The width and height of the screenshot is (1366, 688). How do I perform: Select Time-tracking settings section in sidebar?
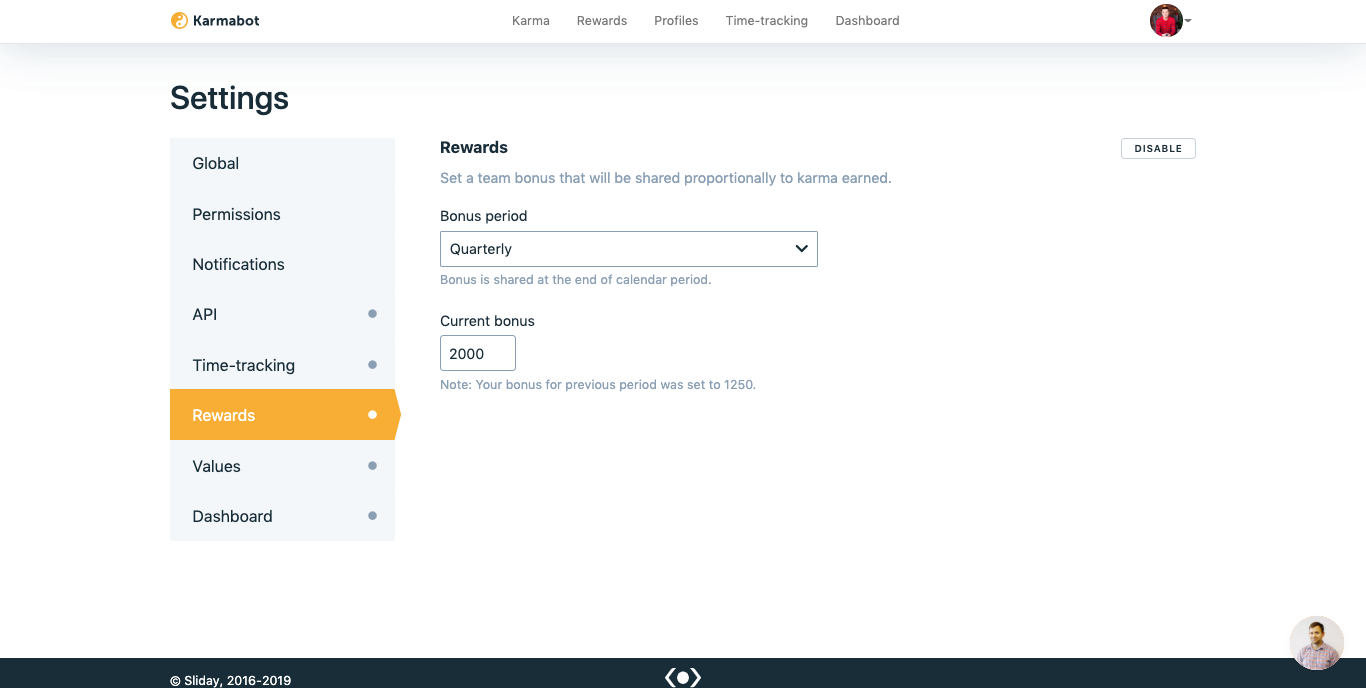pyautogui.click(x=282, y=365)
